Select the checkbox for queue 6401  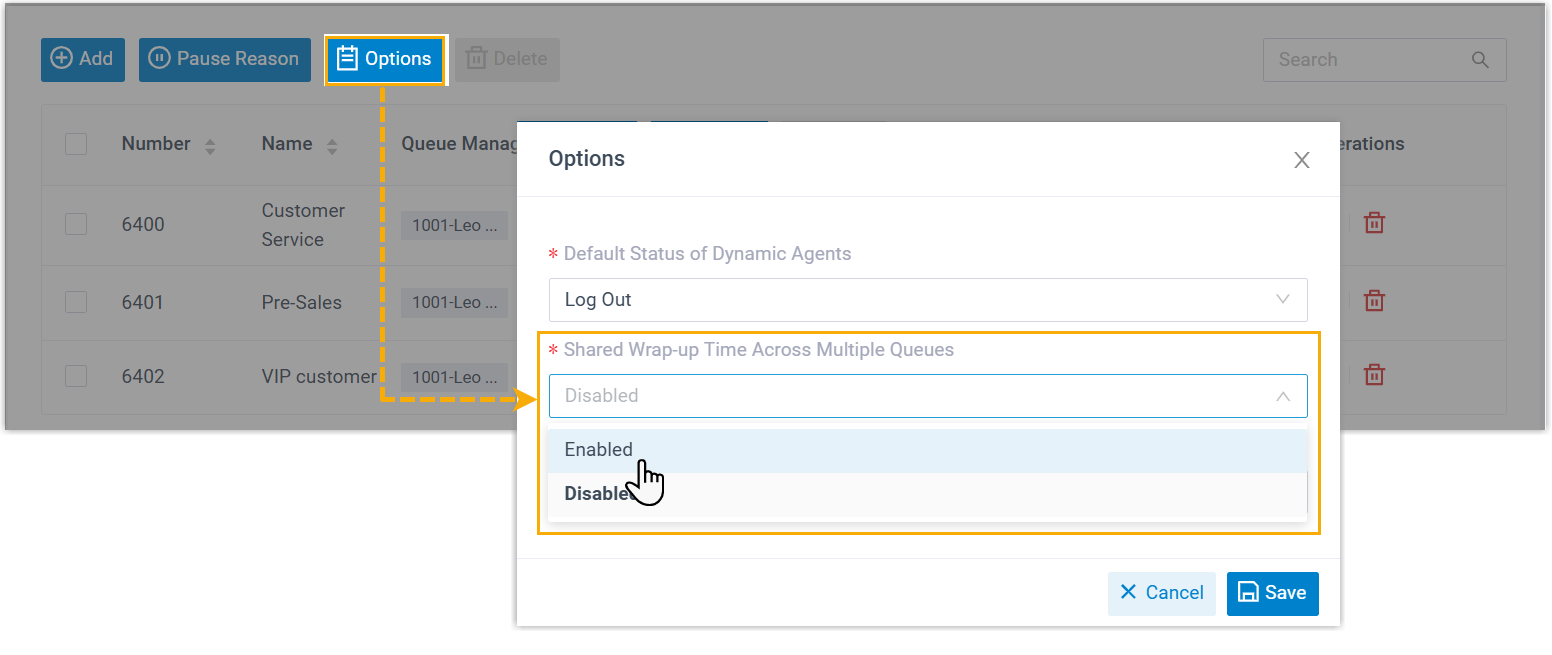point(76,302)
